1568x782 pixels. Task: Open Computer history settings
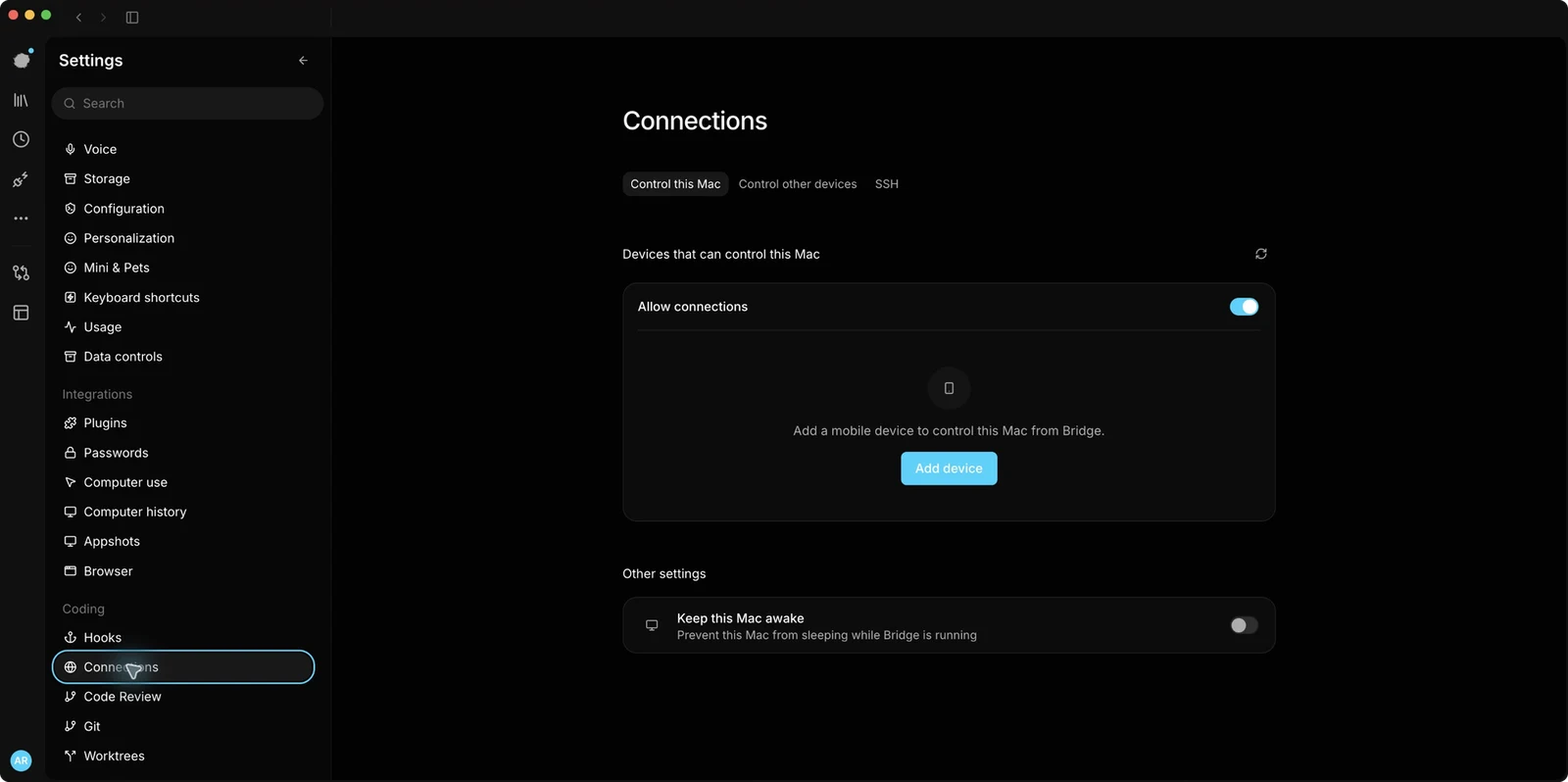point(183,512)
